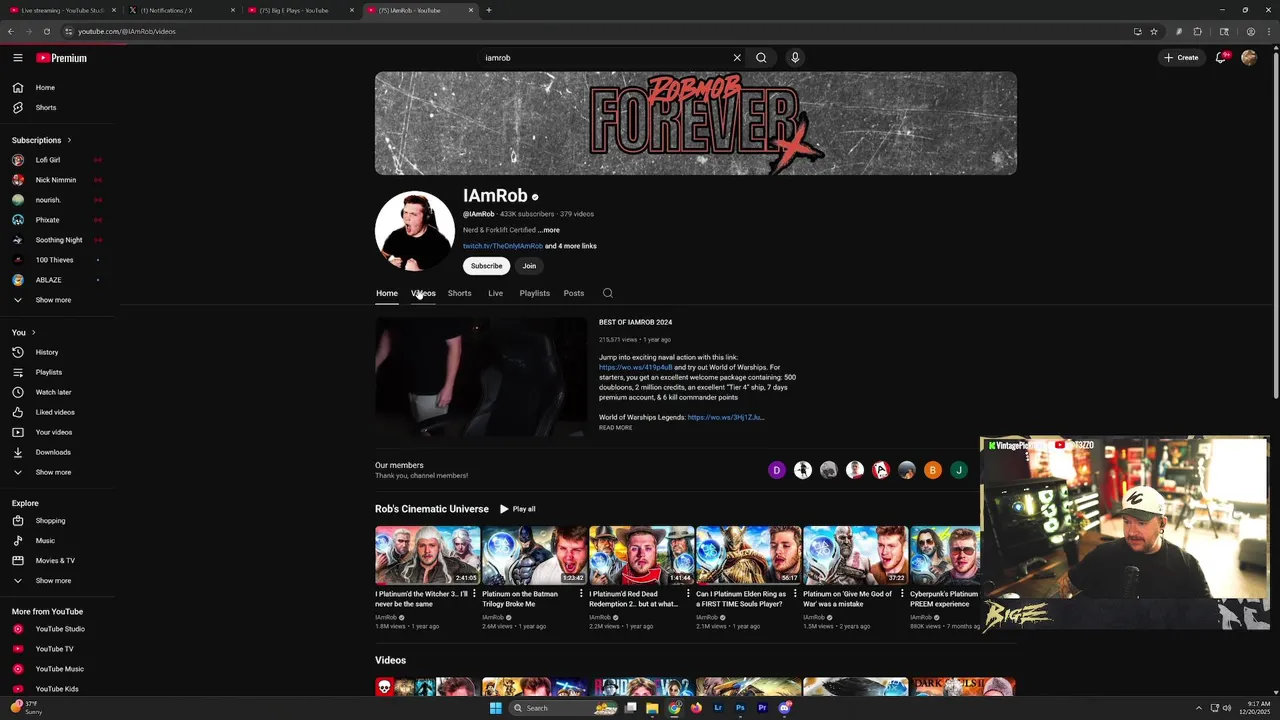Open YouTube Kids link
1280x720 pixels.
coord(58,689)
